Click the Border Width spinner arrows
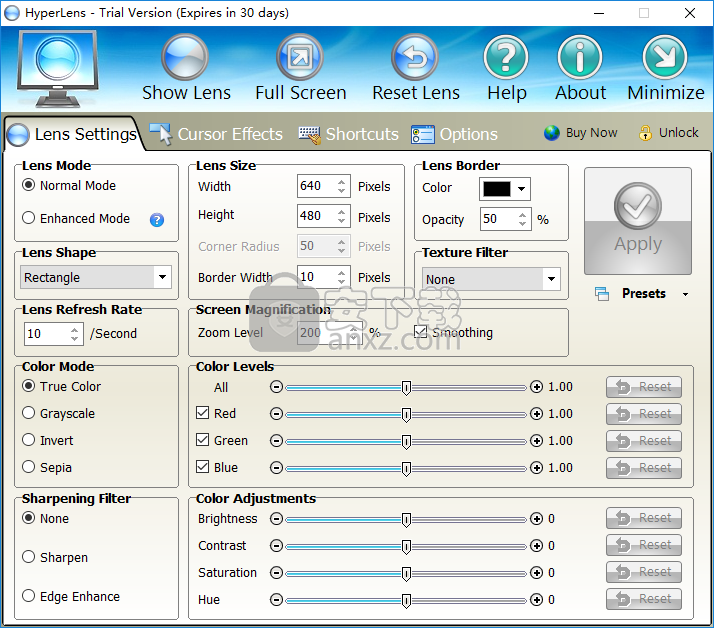The width and height of the screenshot is (714, 628). [342, 277]
